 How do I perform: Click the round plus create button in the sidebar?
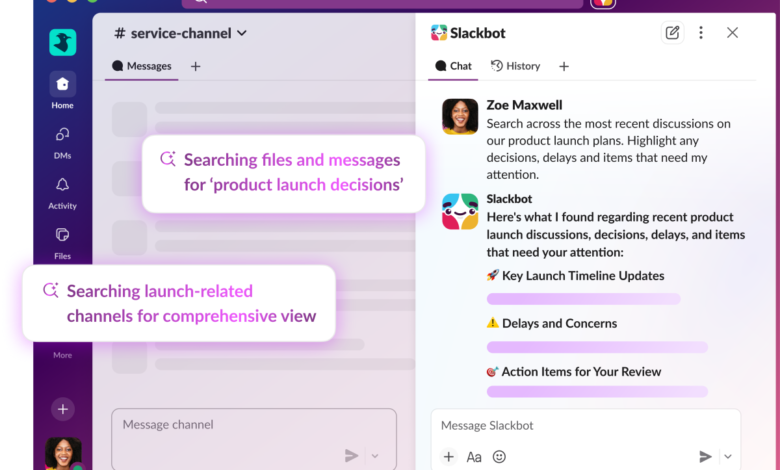[63, 409]
